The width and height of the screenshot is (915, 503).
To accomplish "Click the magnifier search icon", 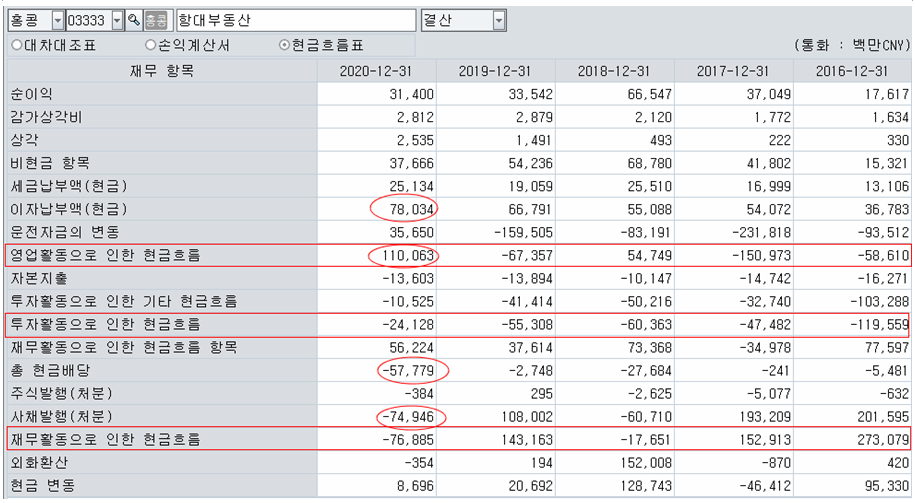I will coord(133,21).
